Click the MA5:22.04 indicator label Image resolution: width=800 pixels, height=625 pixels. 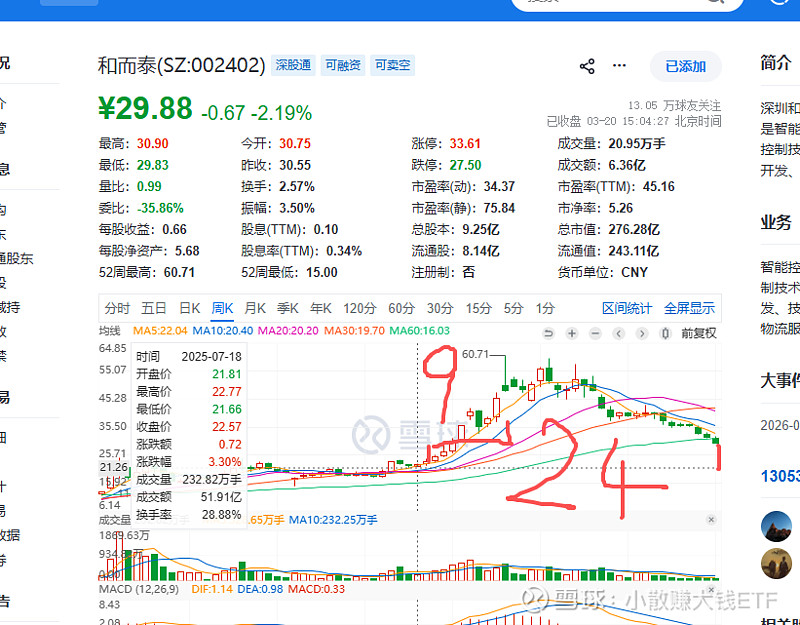(x=160, y=331)
